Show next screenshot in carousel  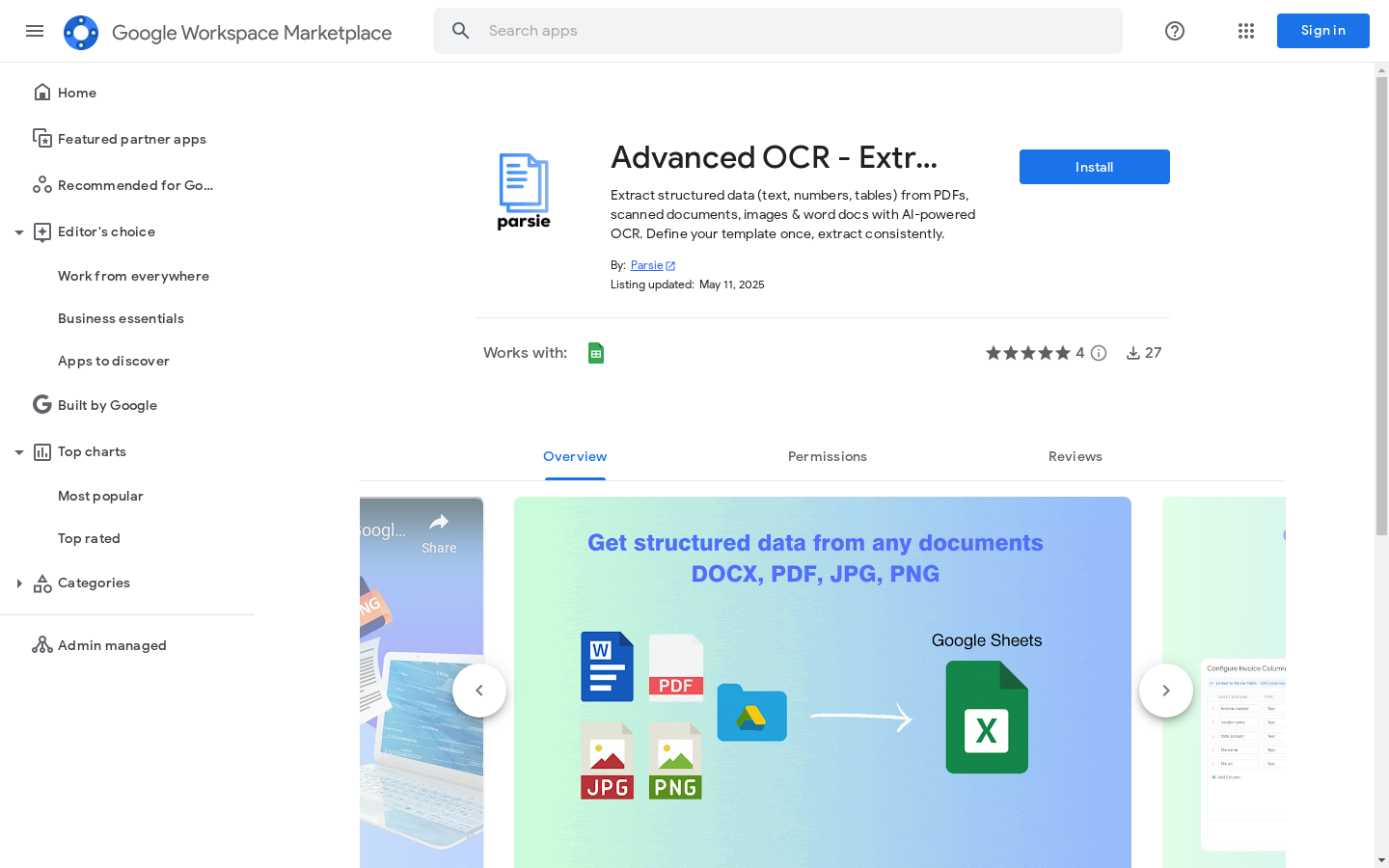click(x=1166, y=691)
